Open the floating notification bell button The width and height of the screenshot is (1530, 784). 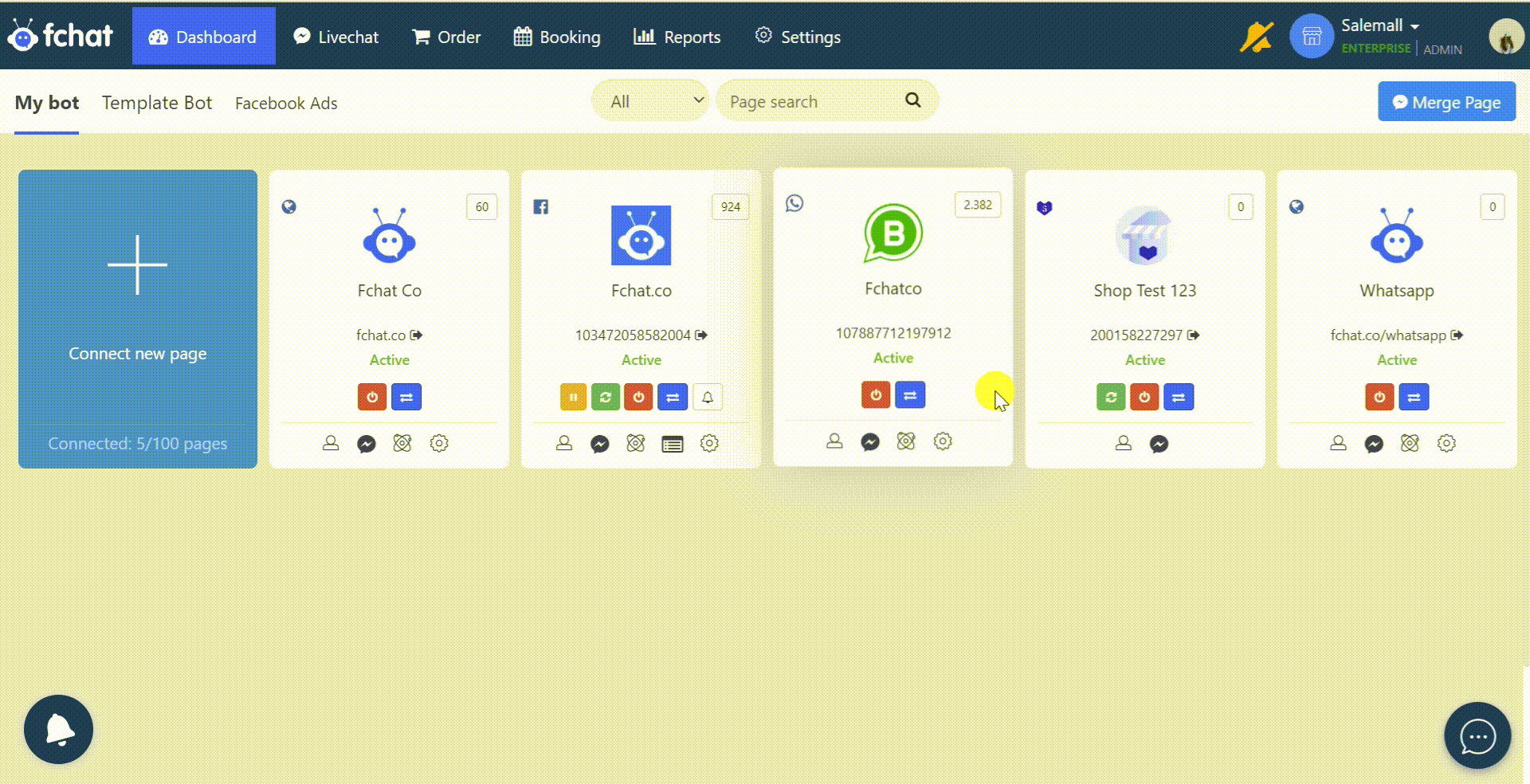[x=58, y=729]
